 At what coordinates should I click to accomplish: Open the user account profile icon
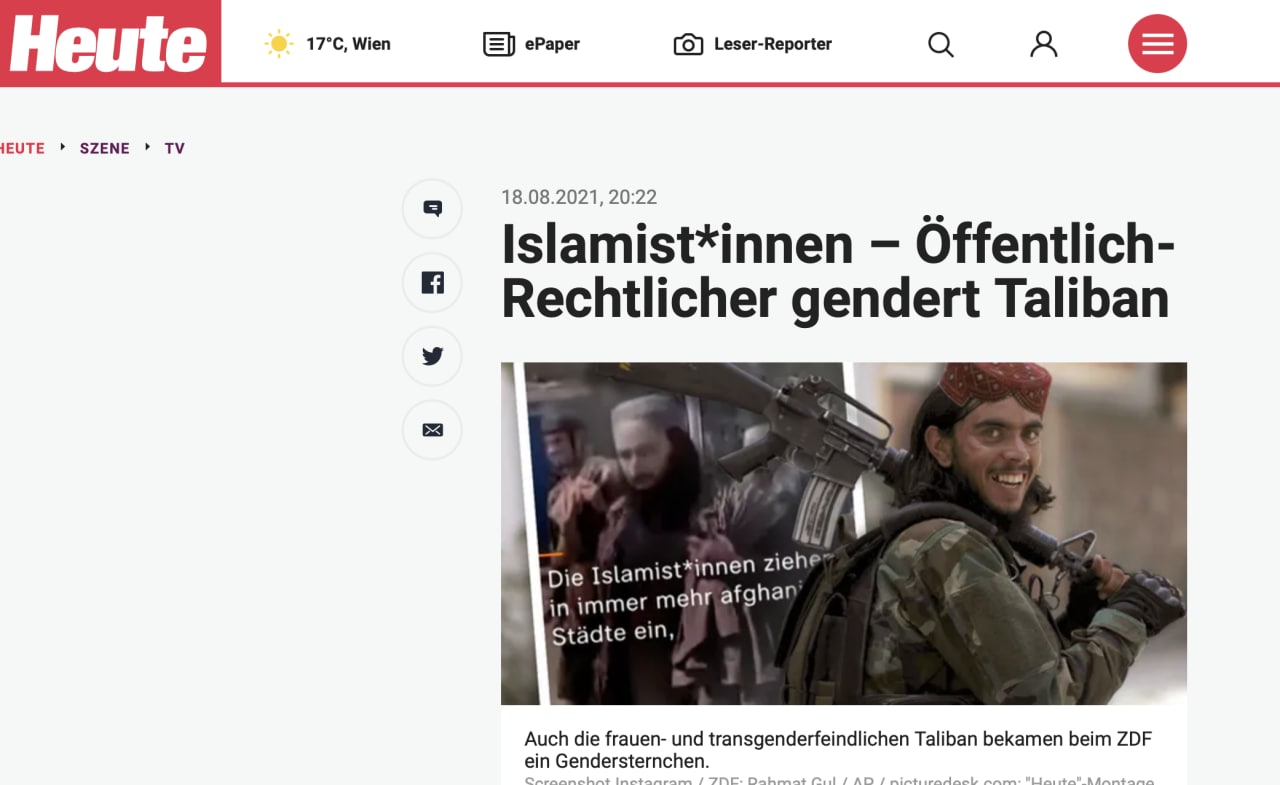point(1043,44)
